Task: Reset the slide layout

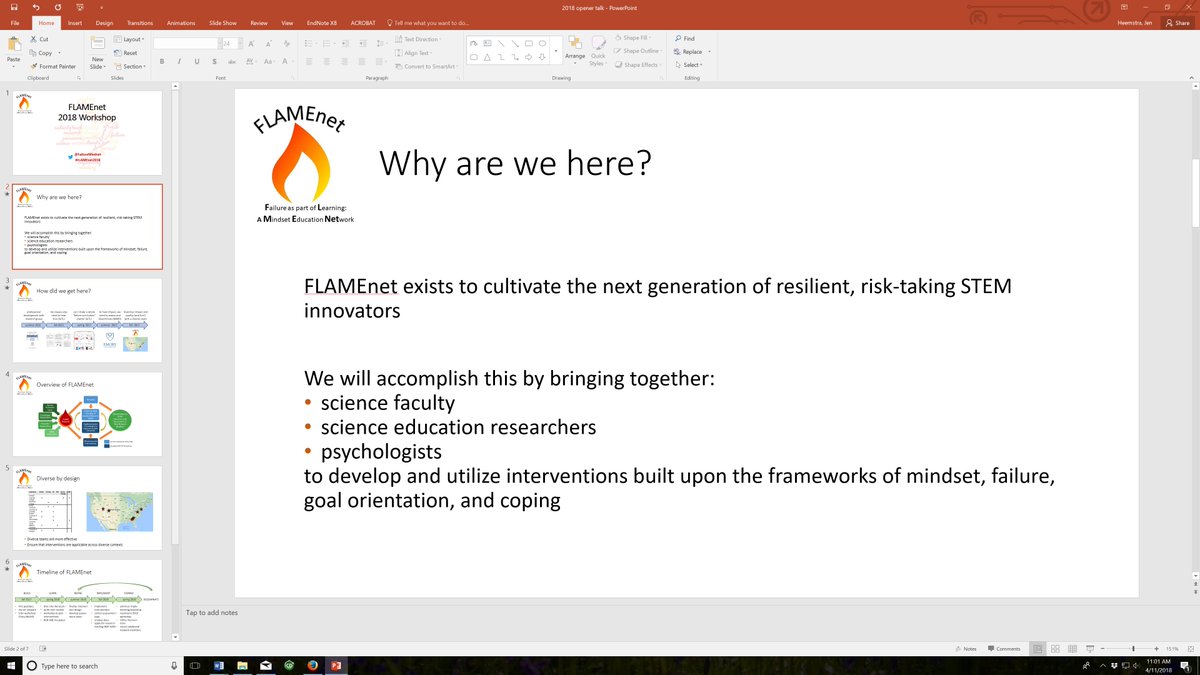Action: tap(125, 53)
